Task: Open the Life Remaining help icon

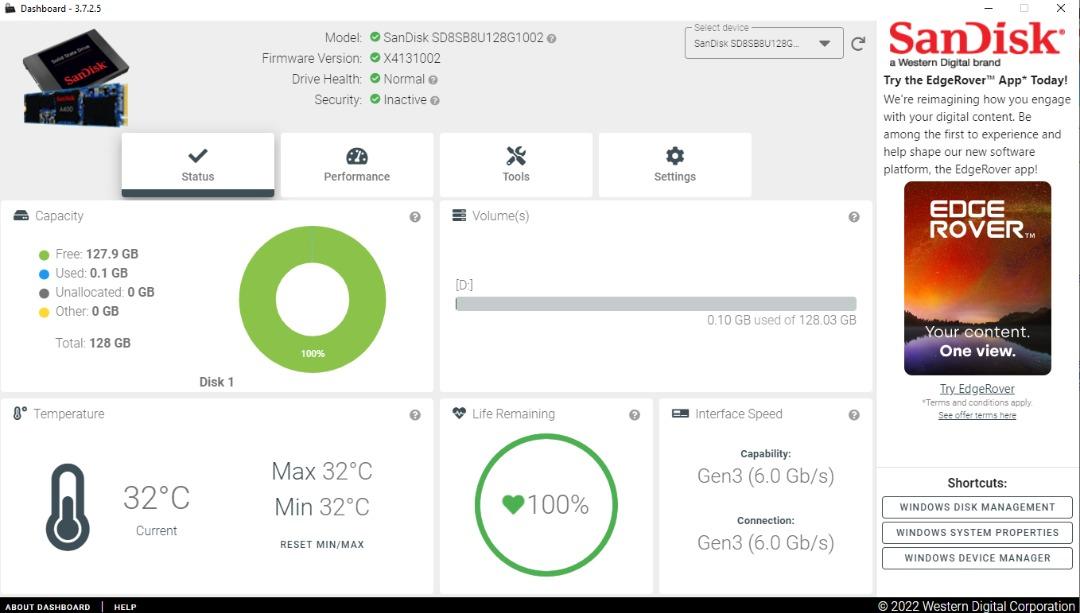Action: tap(634, 415)
